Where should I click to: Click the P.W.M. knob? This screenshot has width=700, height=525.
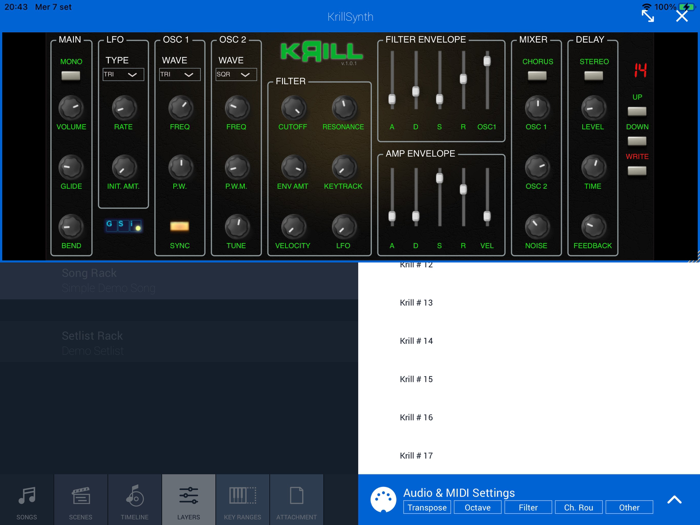point(237,167)
